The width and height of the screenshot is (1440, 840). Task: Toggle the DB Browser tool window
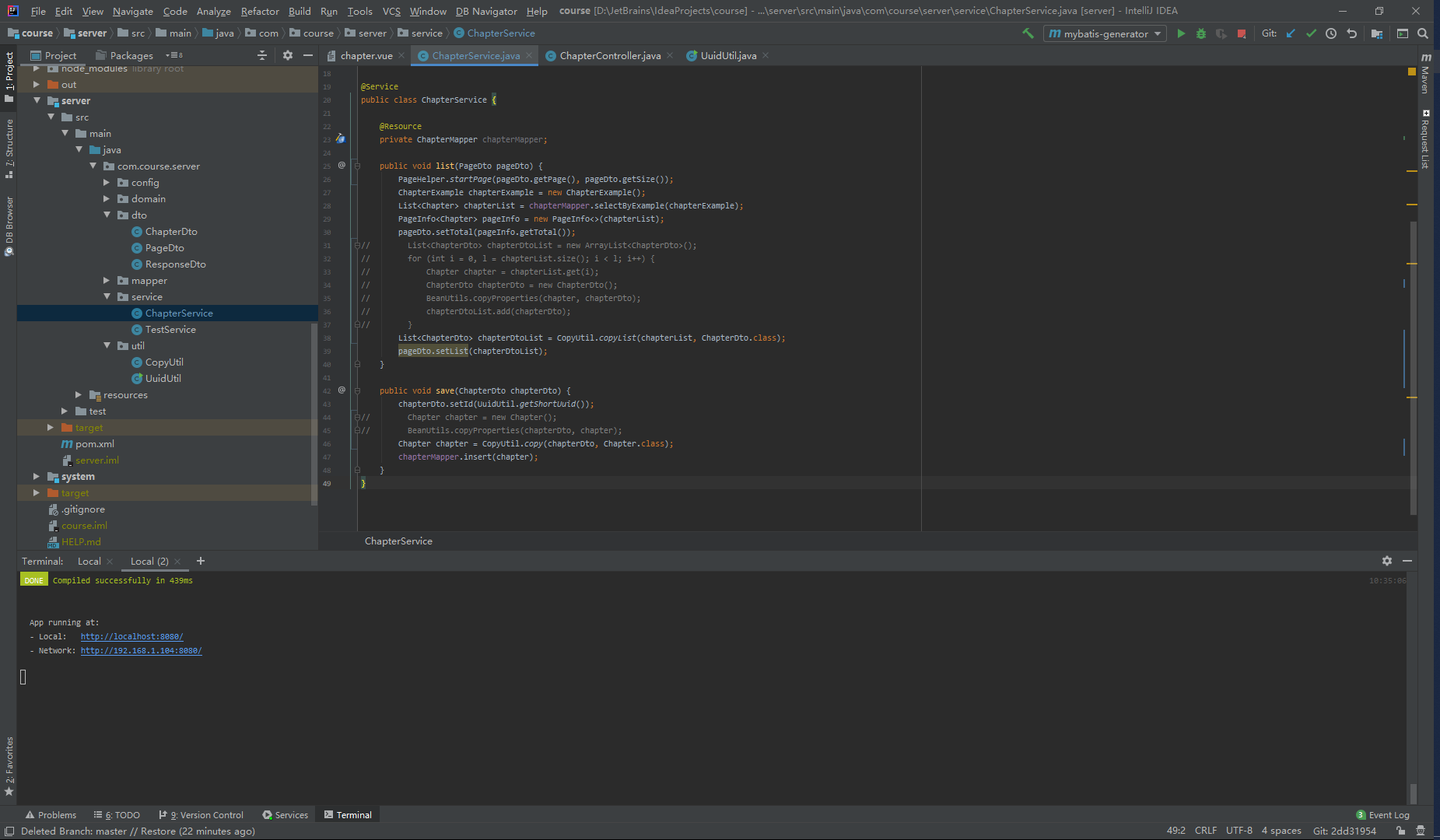tap(9, 226)
